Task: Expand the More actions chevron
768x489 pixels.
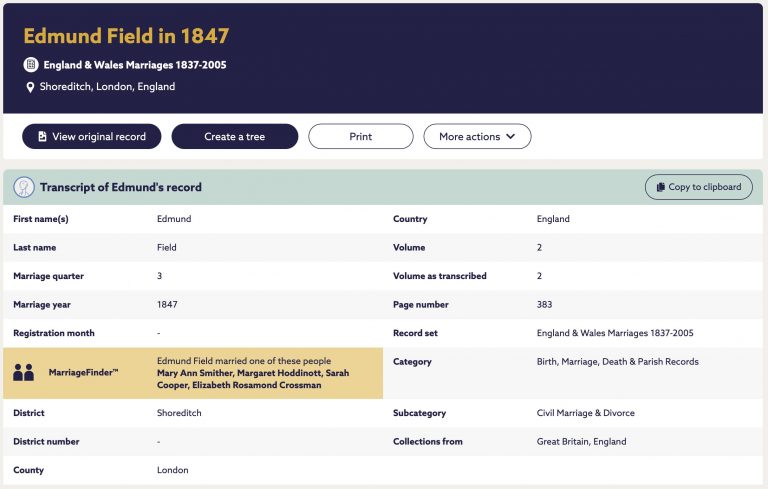Action: 510,136
